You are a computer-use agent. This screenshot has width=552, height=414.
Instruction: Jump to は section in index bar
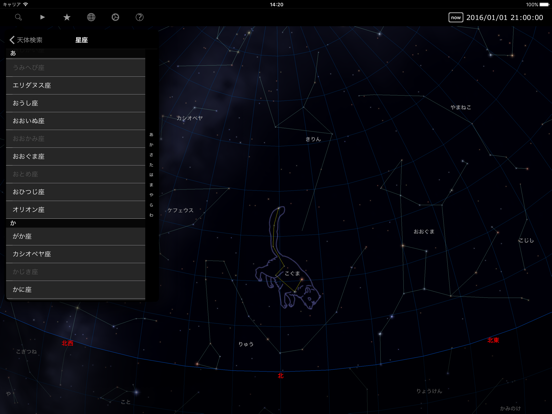click(x=151, y=175)
